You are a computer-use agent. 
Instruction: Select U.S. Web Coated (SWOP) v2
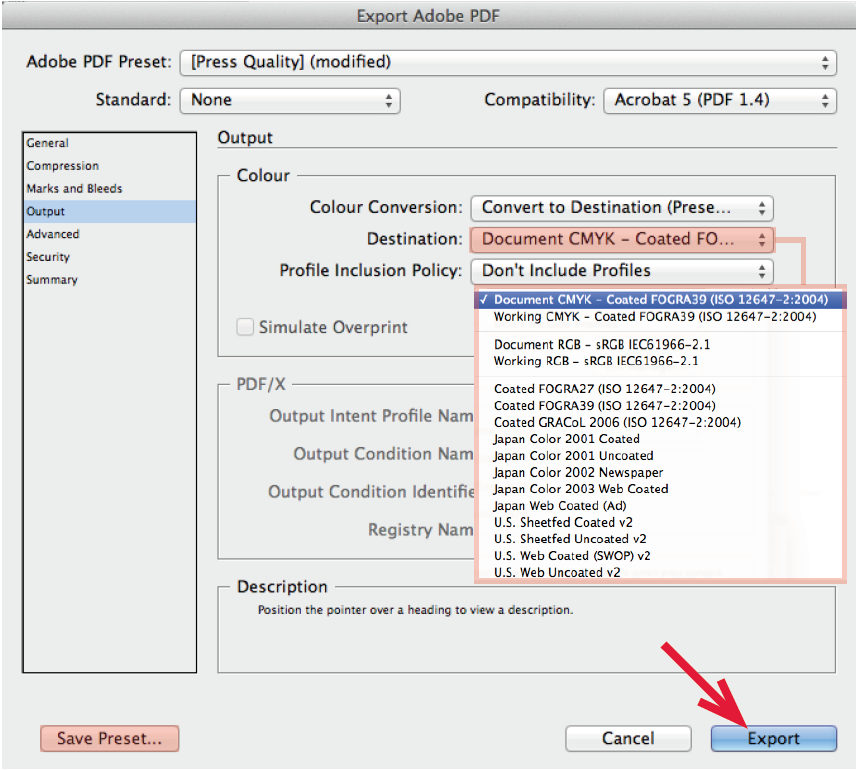click(x=660, y=556)
